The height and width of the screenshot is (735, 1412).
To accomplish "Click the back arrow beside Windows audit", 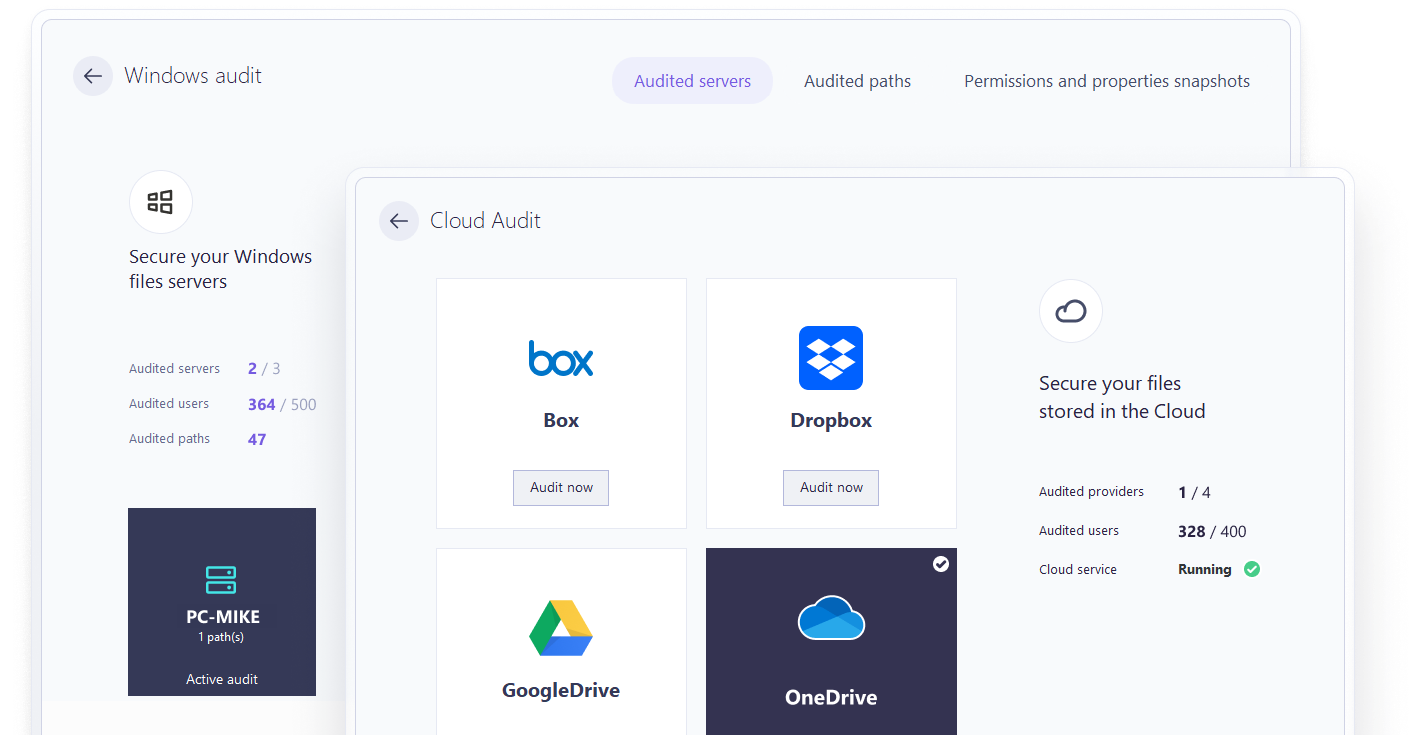I will (x=93, y=76).
